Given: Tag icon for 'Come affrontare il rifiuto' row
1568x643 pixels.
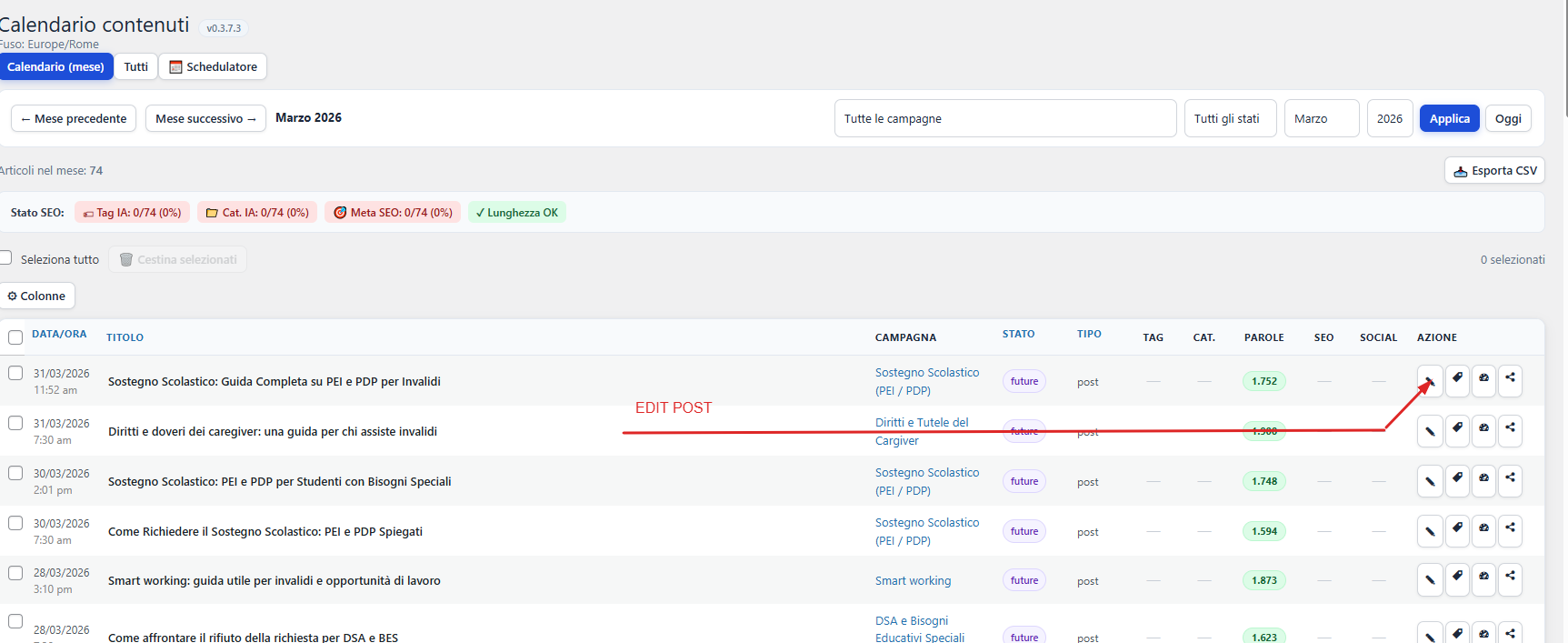Looking at the screenshot, I should coord(1457,633).
